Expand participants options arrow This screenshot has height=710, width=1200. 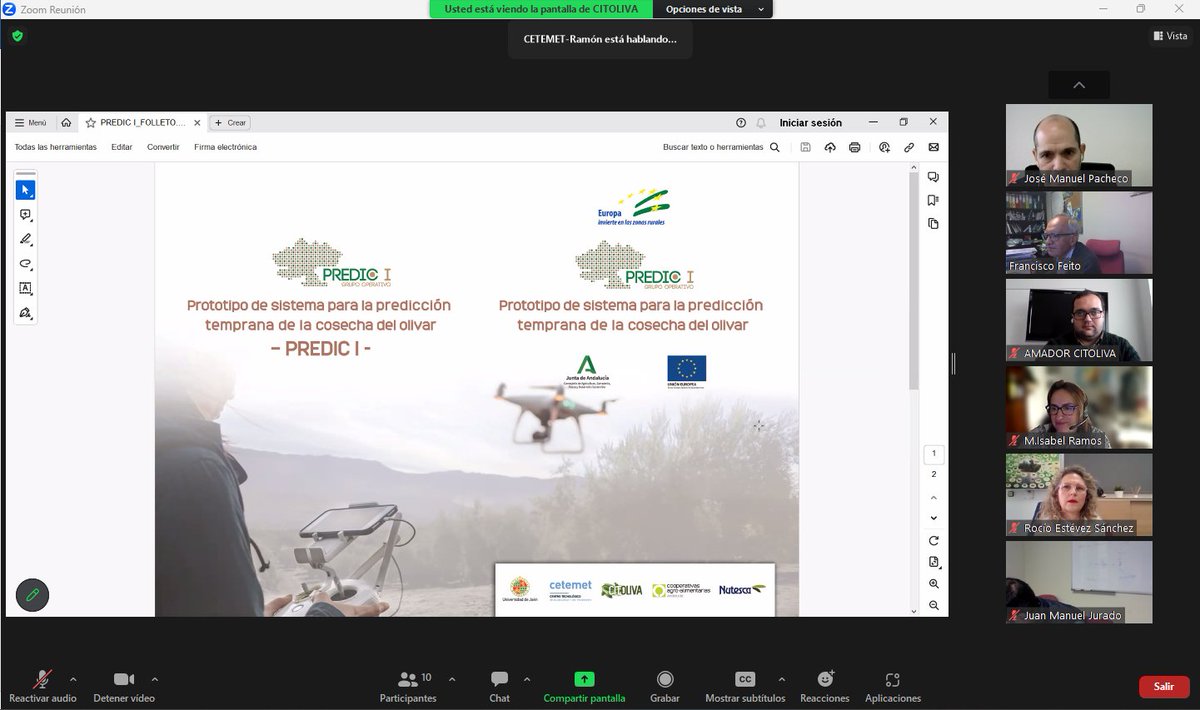click(452, 678)
